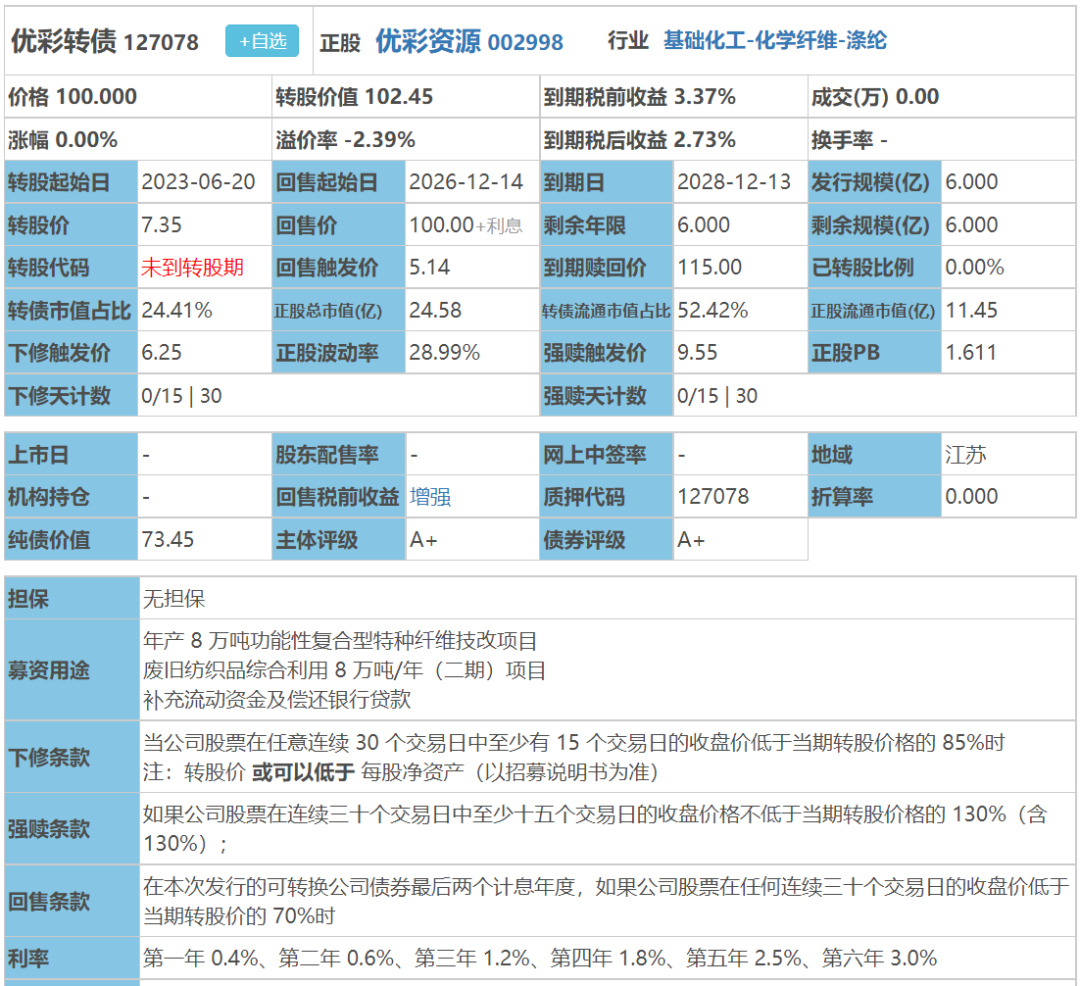Click the 涨幅 0.00% cell
The height and width of the screenshot is (986, 1080).
[138, 139]
